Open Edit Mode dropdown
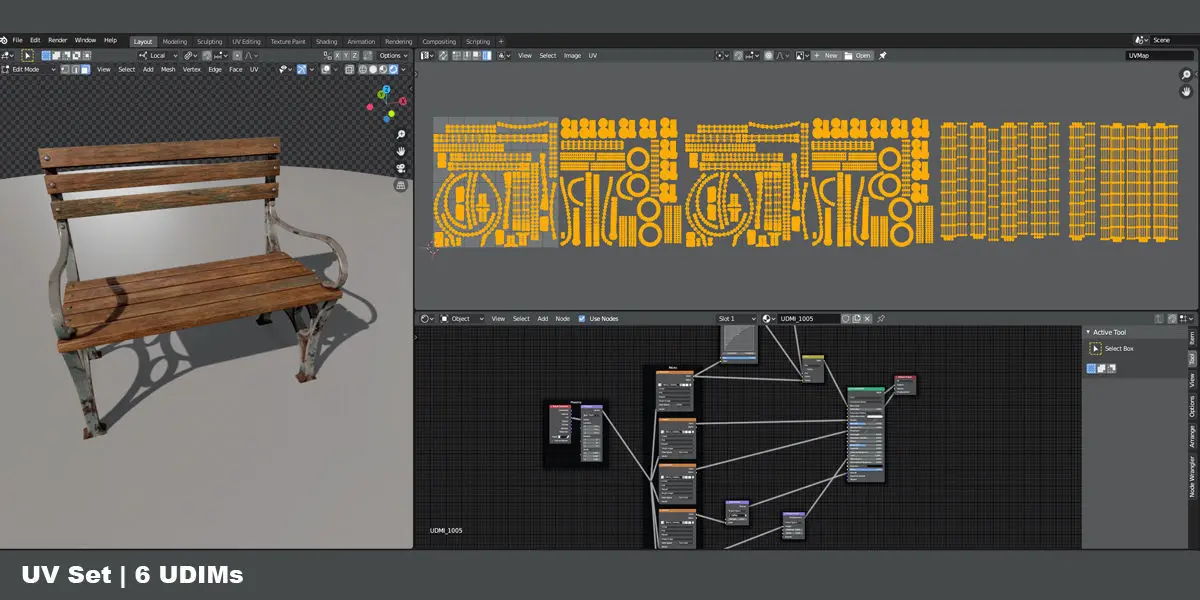Image resolution: width=1200 pixels, height=600 pixels. (x=30, y=69)
